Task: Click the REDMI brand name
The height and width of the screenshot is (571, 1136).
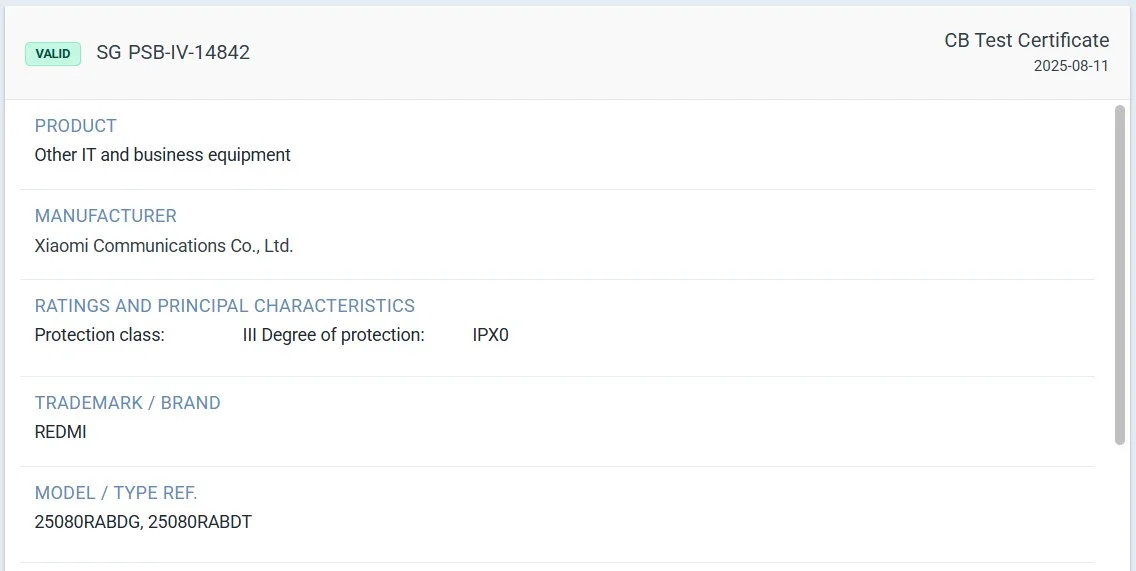Action: 60,432
